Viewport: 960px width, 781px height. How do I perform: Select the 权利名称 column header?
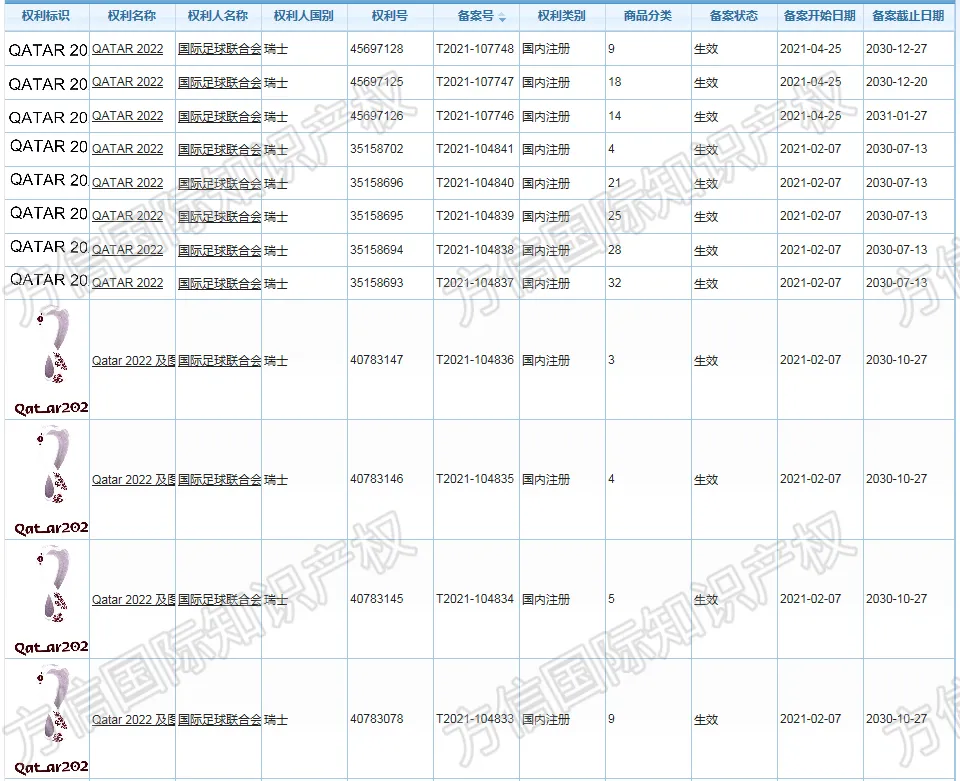(x=132, y=16)
